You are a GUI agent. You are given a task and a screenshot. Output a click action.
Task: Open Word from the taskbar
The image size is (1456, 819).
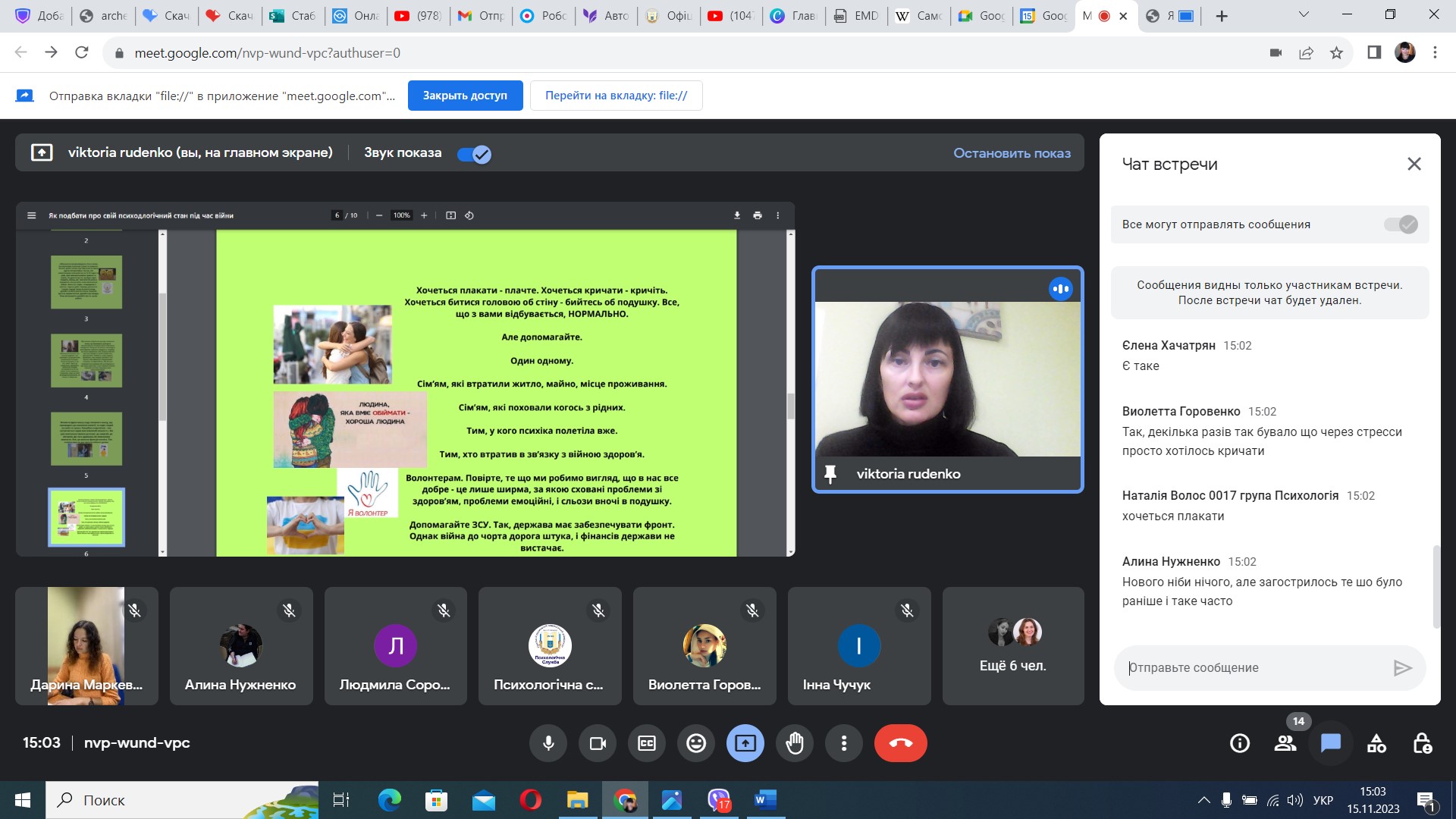[765, 800]
